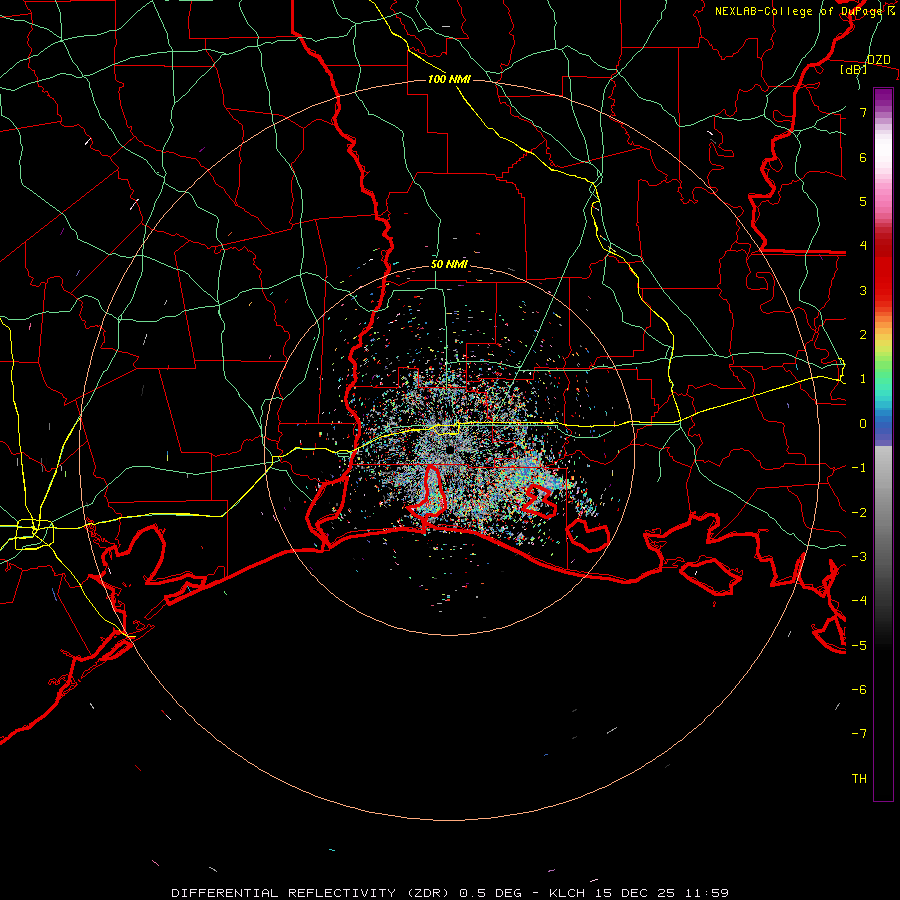Click the KLCH radar site center dot

pos(450,449)
